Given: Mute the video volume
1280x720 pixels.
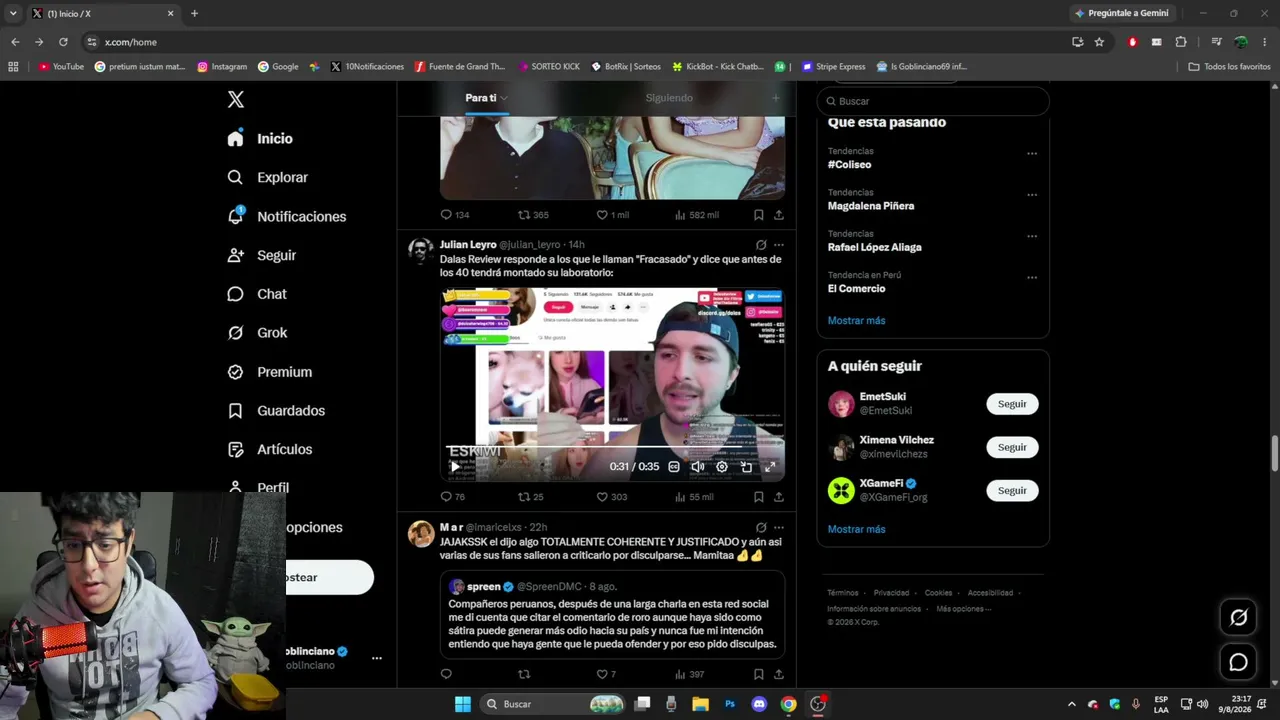Looking at the screenshot, I should click(698, 467).
